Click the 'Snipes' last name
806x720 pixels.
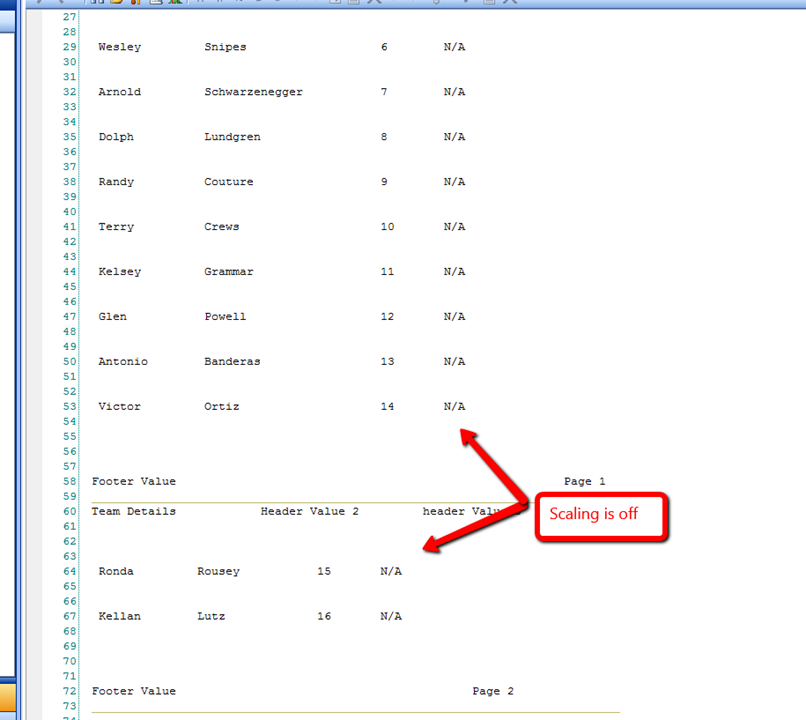coord(225,47)
